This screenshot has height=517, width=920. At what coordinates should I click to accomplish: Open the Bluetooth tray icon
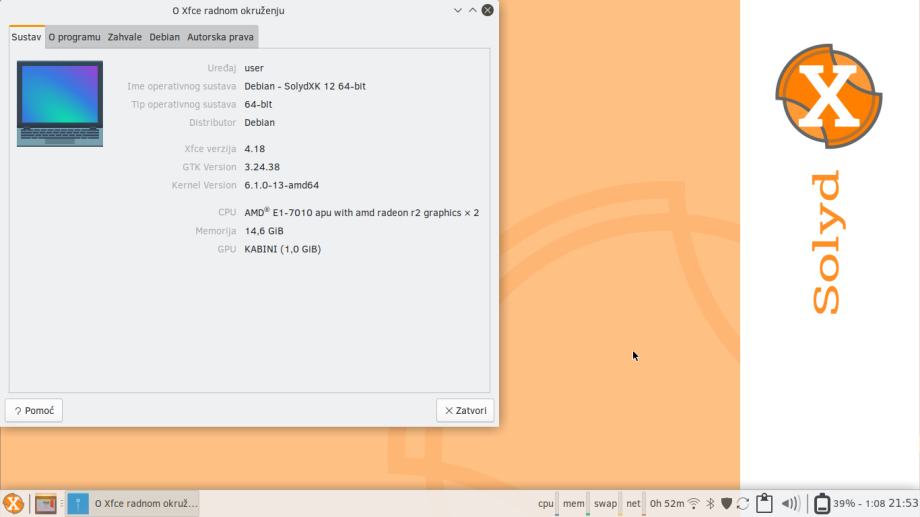(x=710, y=504)
